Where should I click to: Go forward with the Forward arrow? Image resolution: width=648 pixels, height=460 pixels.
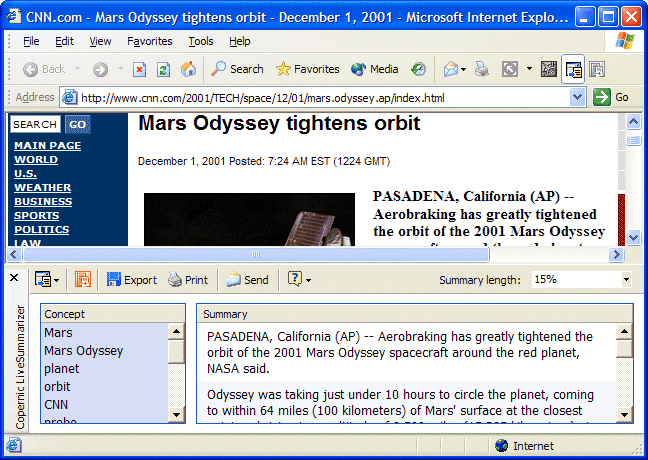point(100,69)
